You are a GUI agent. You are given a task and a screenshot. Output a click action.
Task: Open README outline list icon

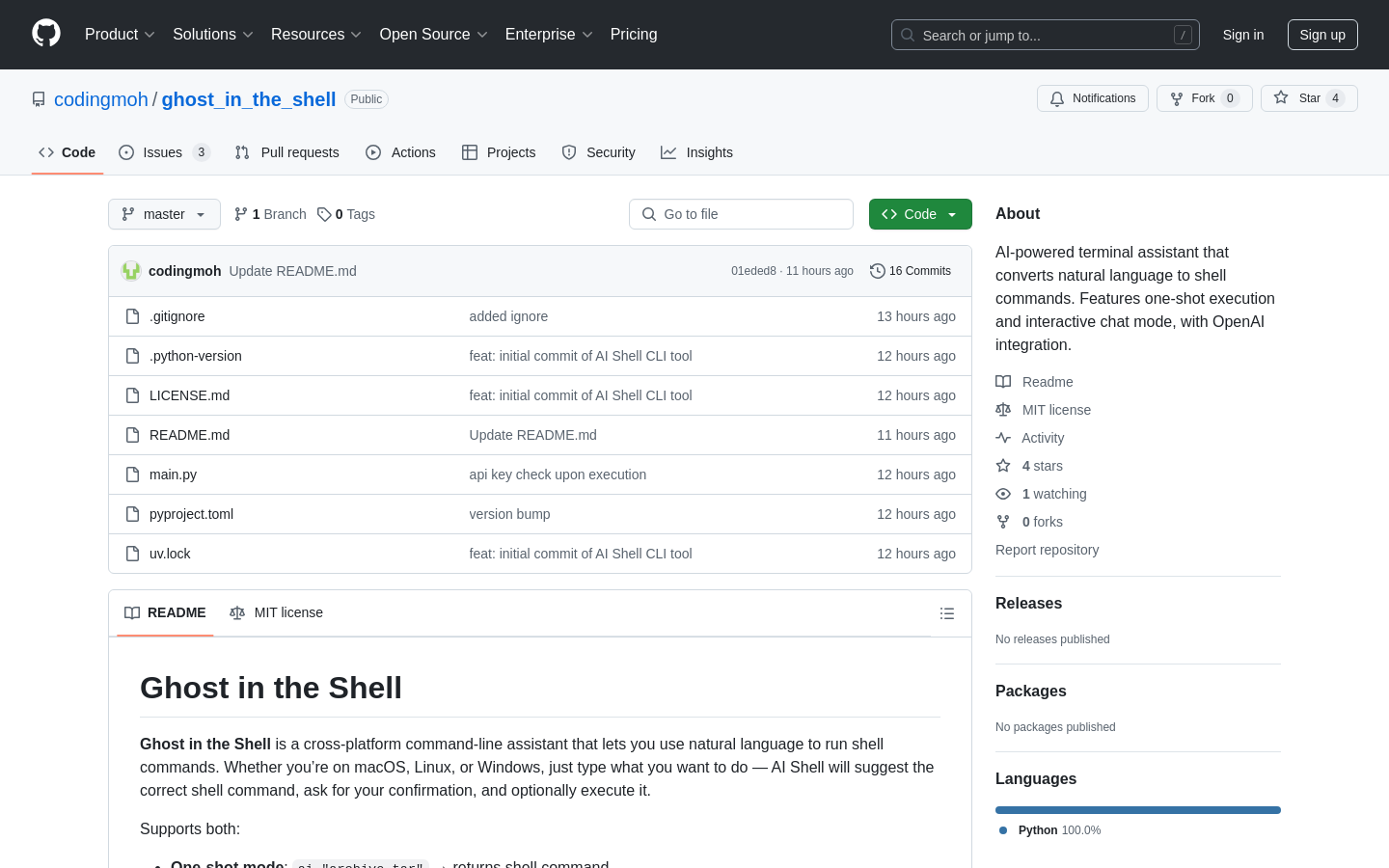(947, 613)
